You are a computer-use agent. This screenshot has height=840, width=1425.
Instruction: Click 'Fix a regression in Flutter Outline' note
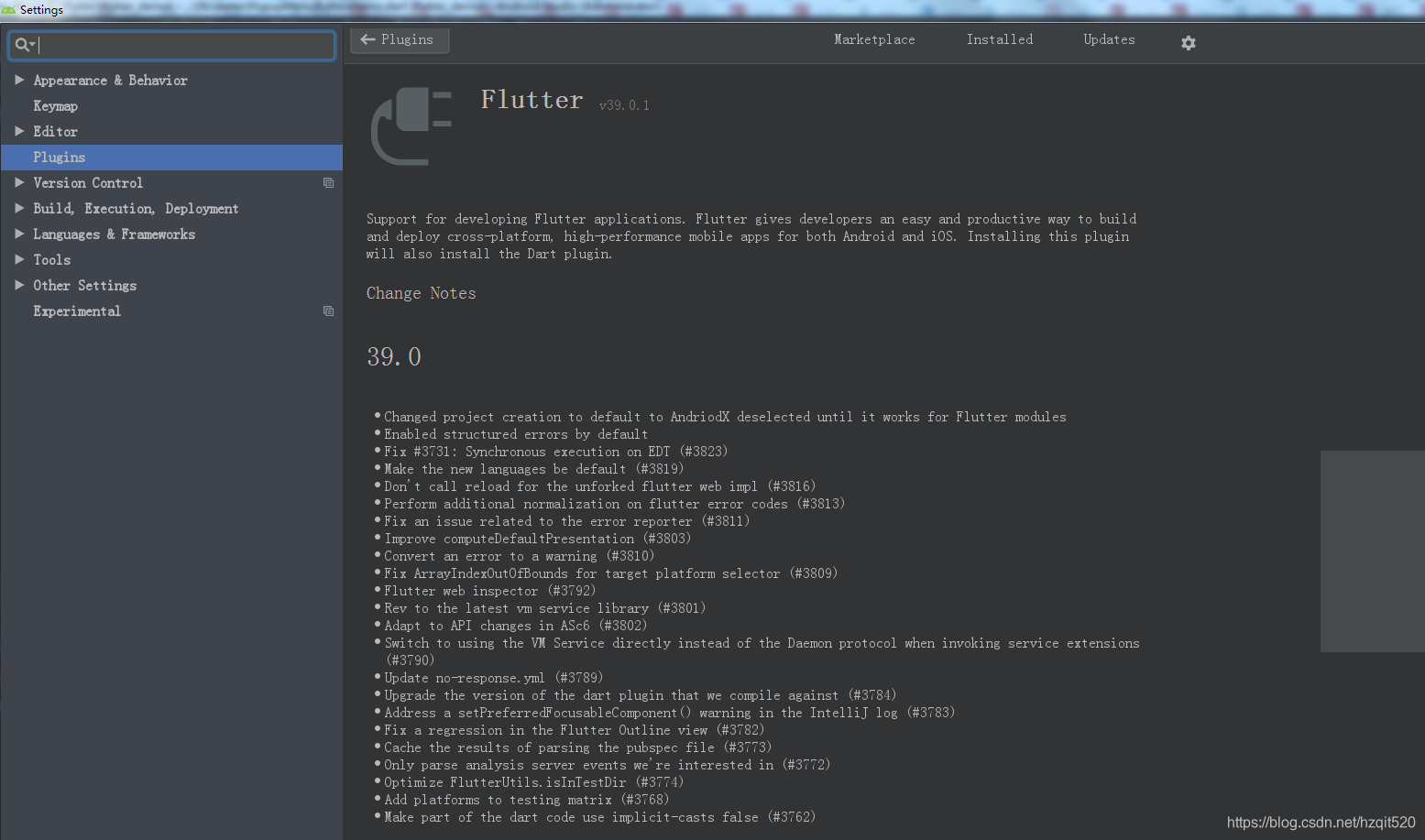coord(574,730)
